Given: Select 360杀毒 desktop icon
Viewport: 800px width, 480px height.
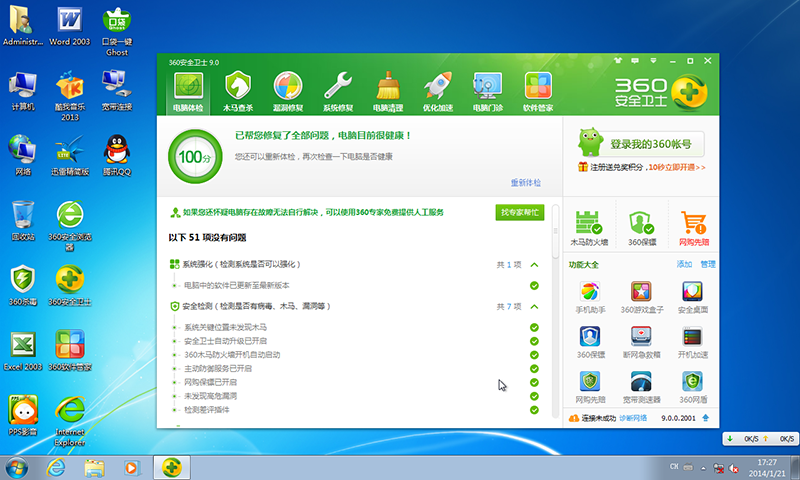Looking at the screenshot, I should (23, 285).
